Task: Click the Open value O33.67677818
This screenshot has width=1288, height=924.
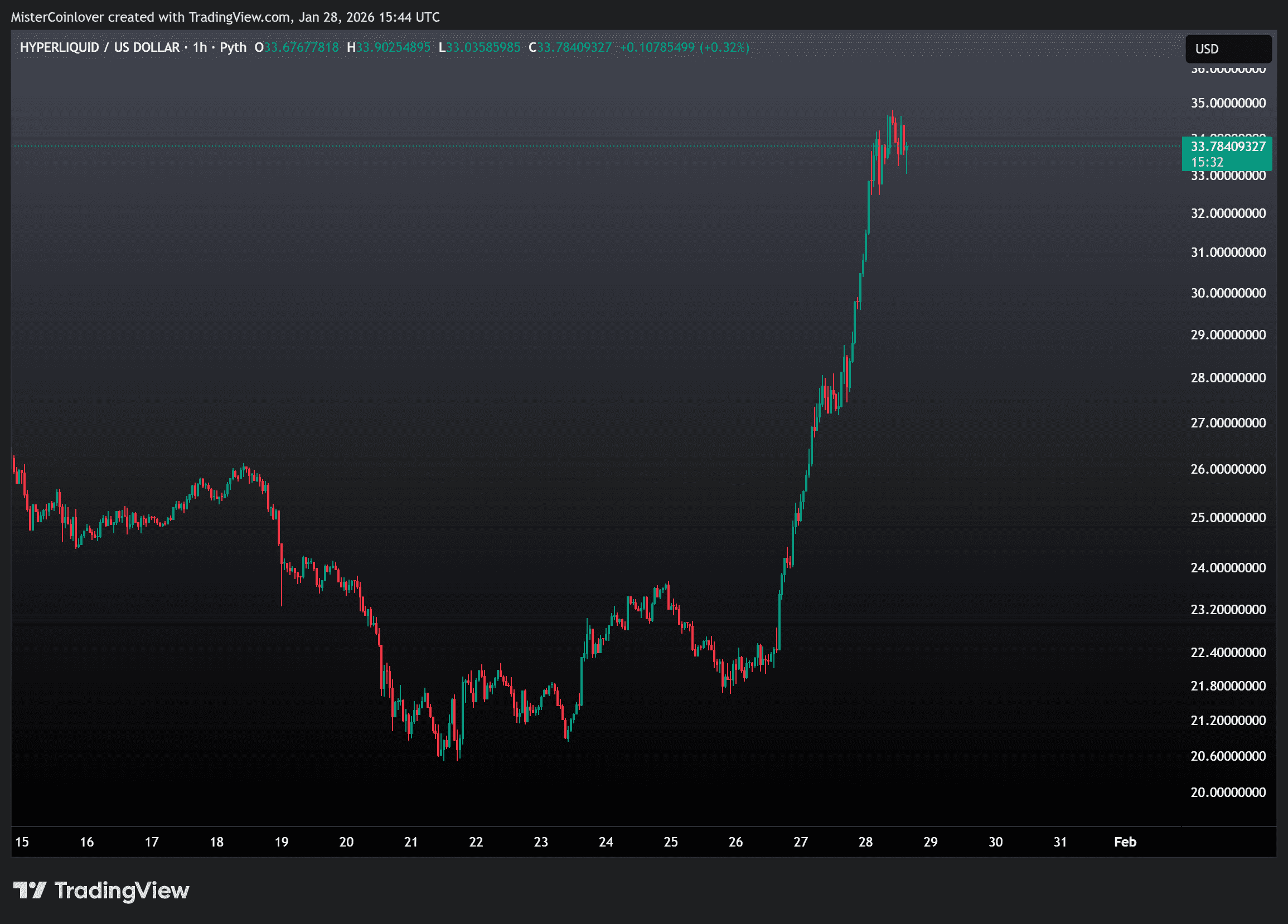Action: coord(297,47)
